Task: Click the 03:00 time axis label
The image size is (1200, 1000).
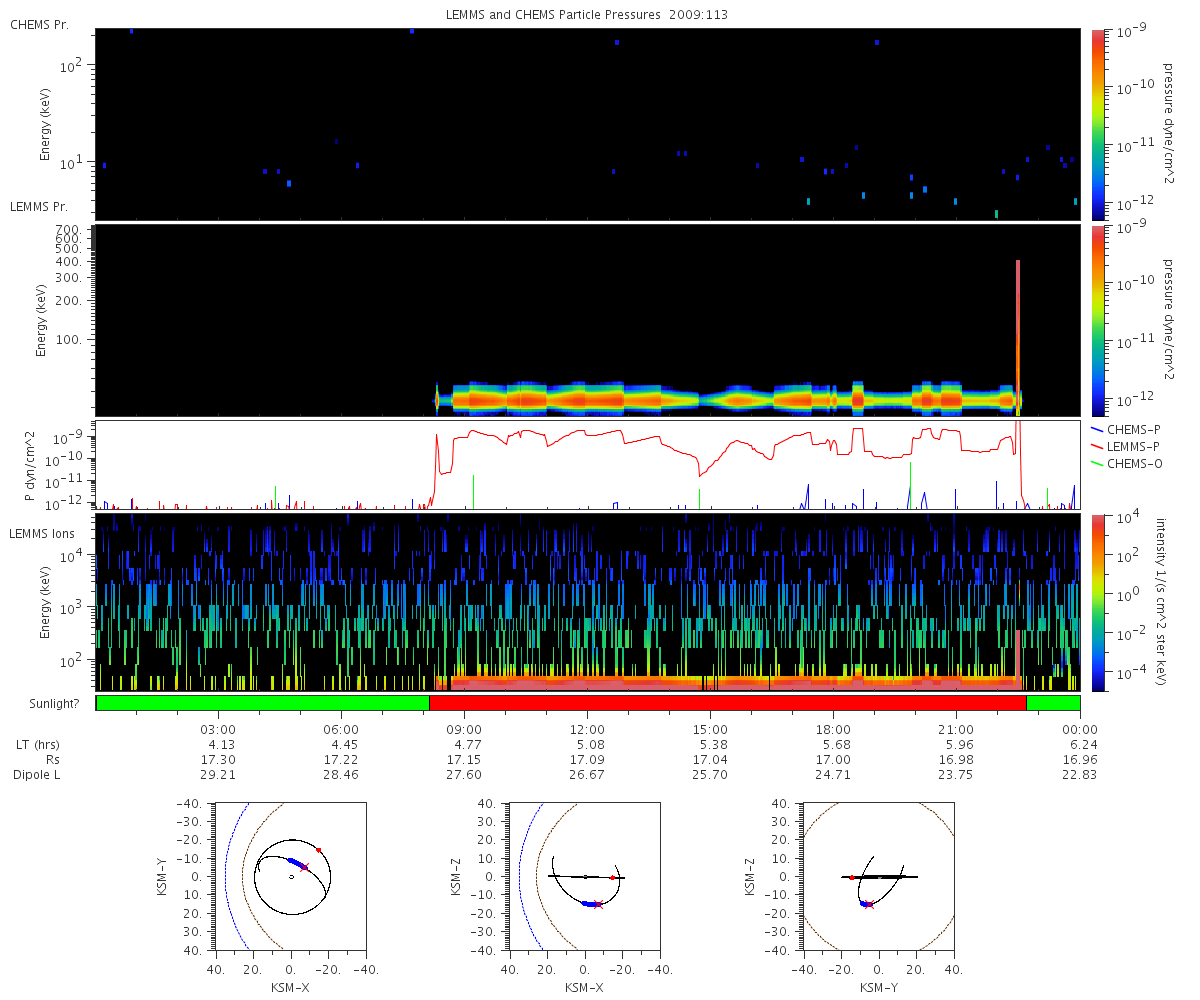Action: click(x=218, y=729)
